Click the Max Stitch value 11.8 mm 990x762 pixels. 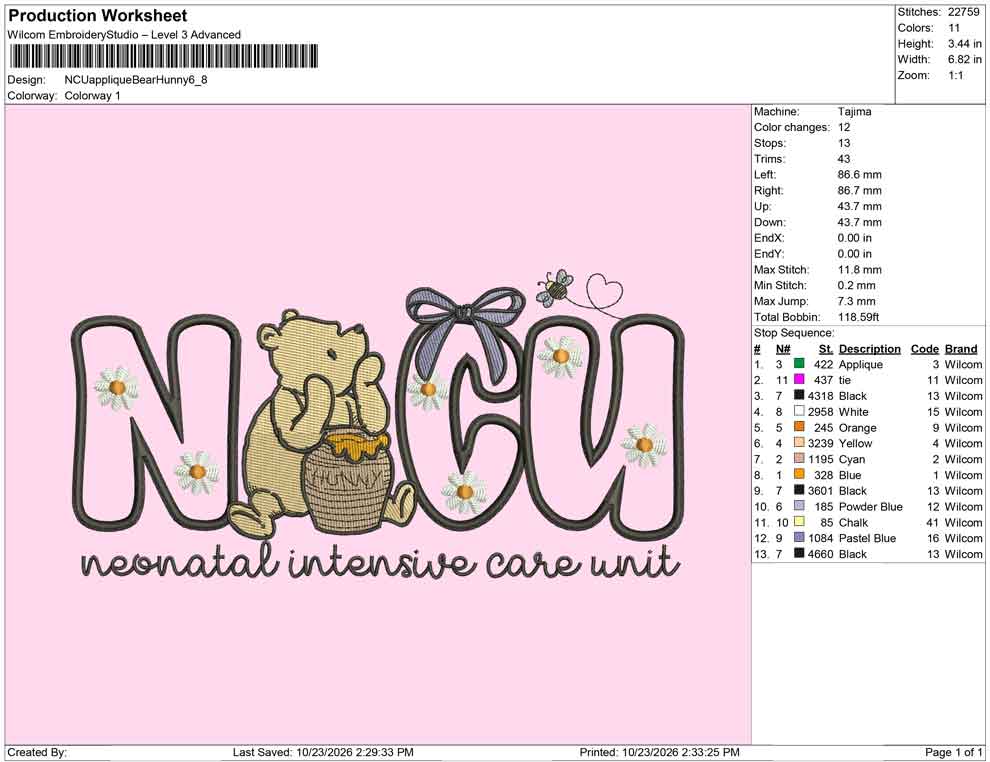click(x=859, y=270)
